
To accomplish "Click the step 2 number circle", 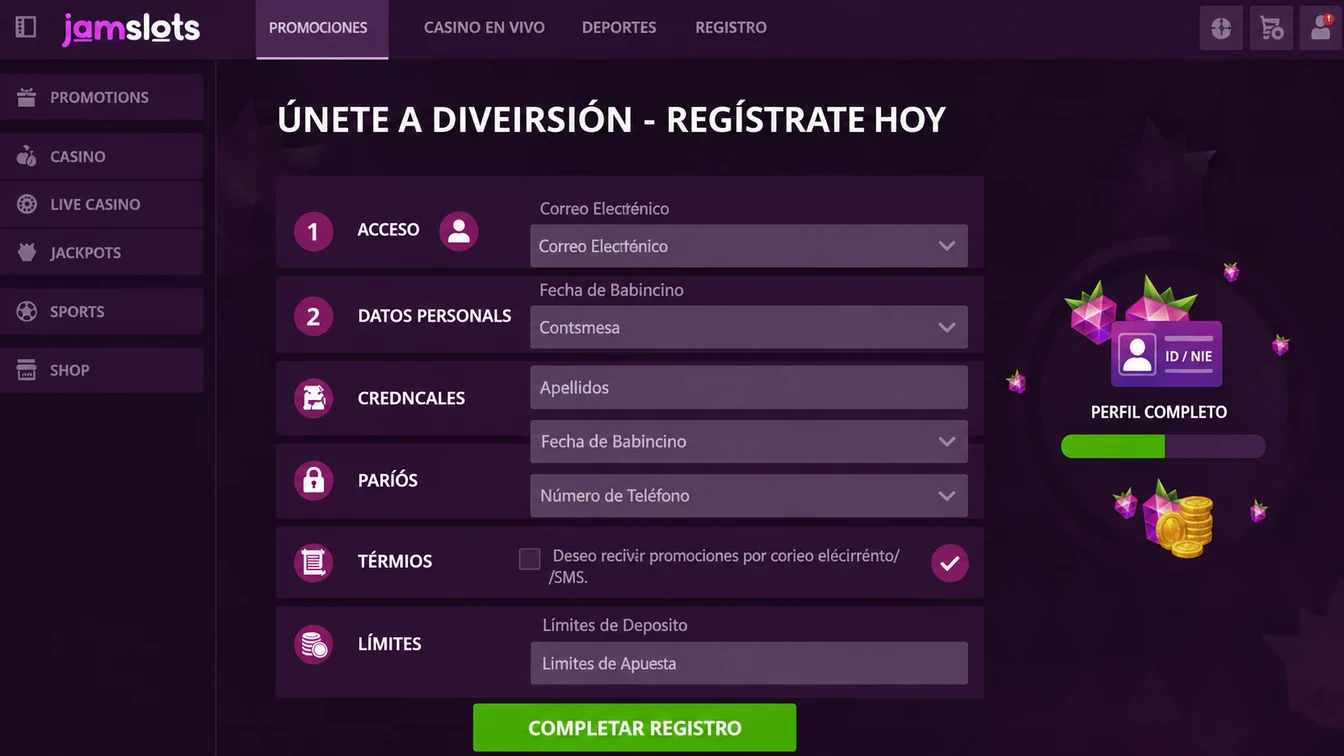I will tap(313, 317).
